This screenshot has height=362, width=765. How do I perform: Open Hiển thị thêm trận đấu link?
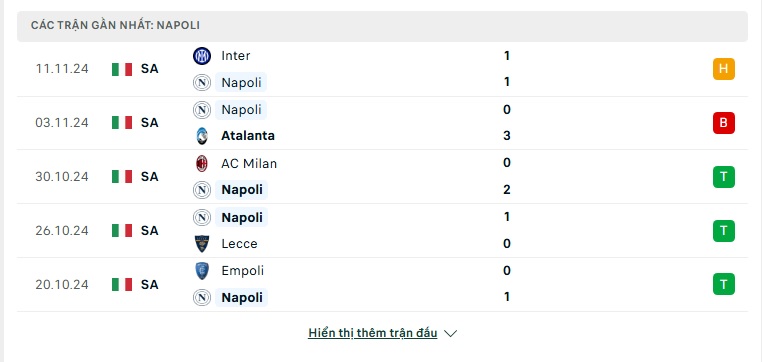[373, 333]
